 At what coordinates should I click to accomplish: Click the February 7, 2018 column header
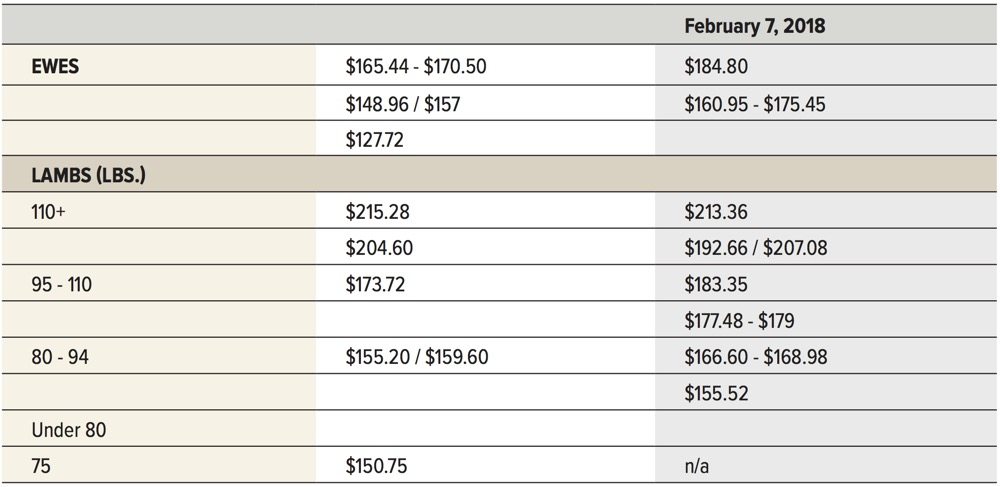coord(754,26)
